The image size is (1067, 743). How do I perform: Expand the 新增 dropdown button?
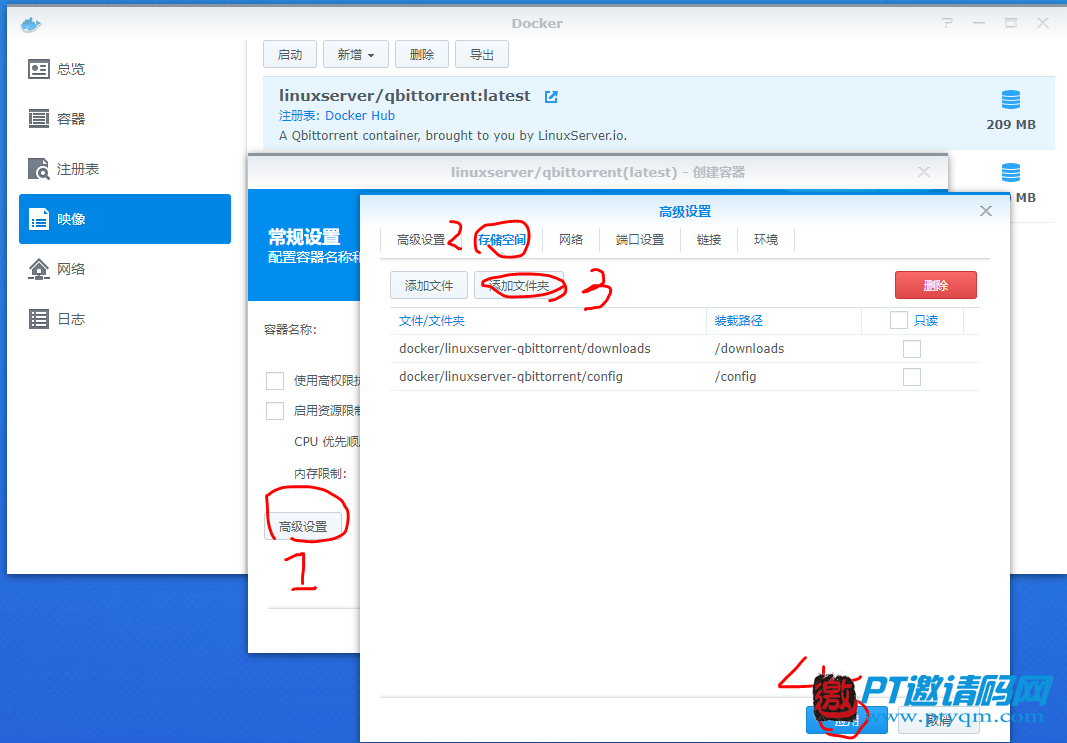(x=356, y=54)
